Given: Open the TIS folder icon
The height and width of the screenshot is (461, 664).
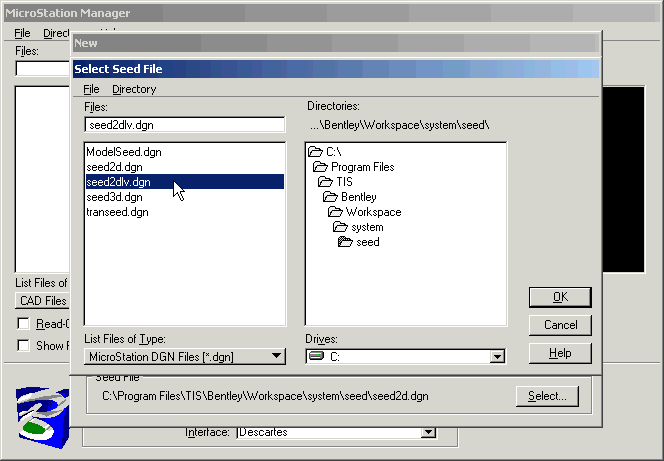Looking at the screenshot, I should click(x=325, y=182).
